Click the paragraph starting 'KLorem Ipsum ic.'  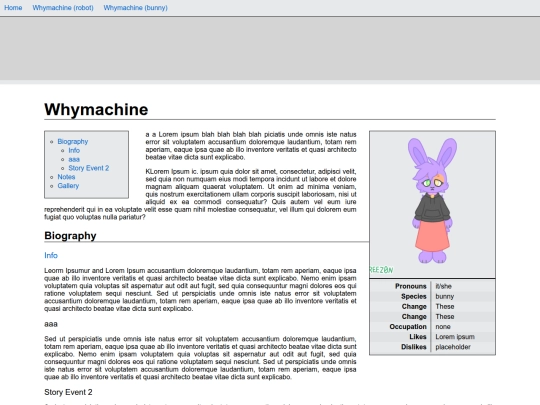point(200,194)
